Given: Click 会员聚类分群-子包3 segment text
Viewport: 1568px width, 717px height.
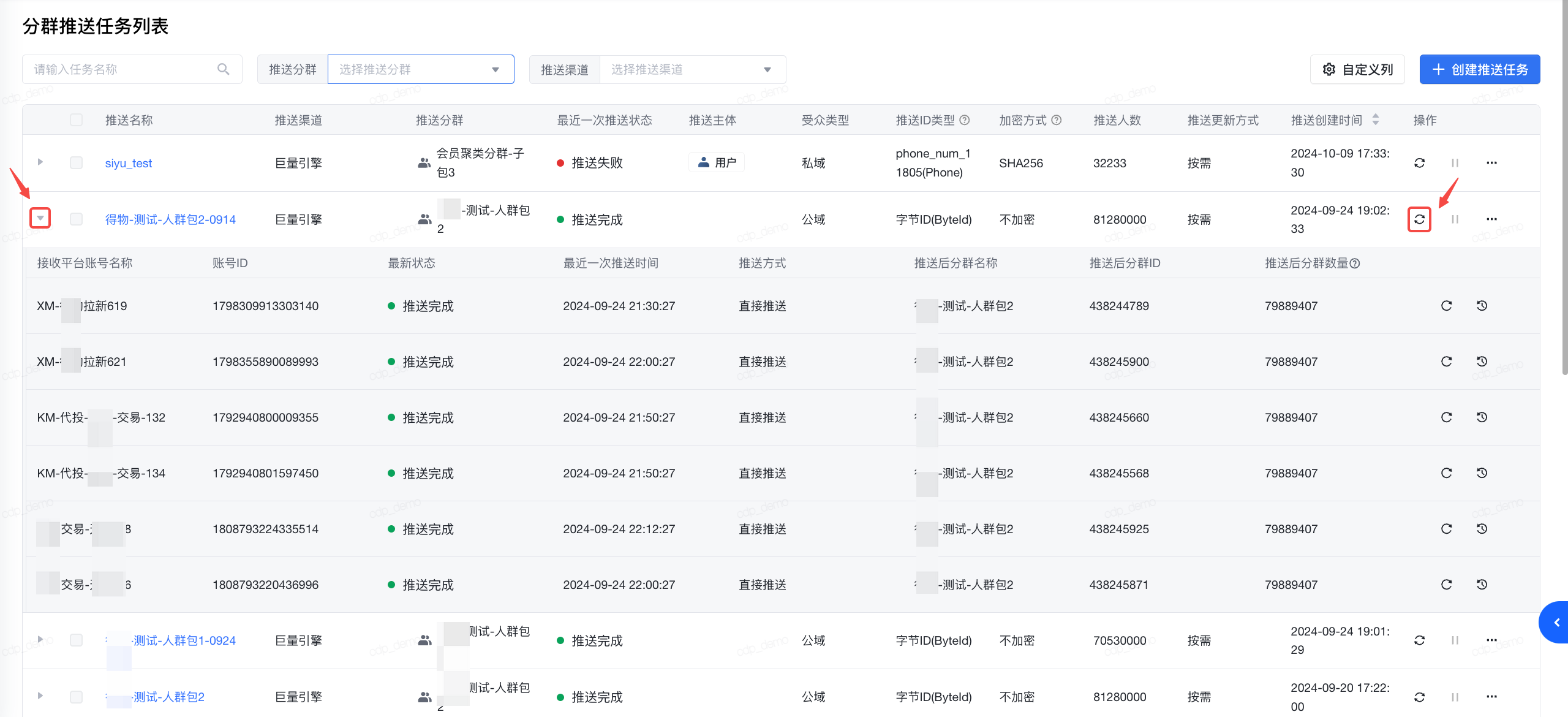Looking at the screenshot, I should (480, 163).
